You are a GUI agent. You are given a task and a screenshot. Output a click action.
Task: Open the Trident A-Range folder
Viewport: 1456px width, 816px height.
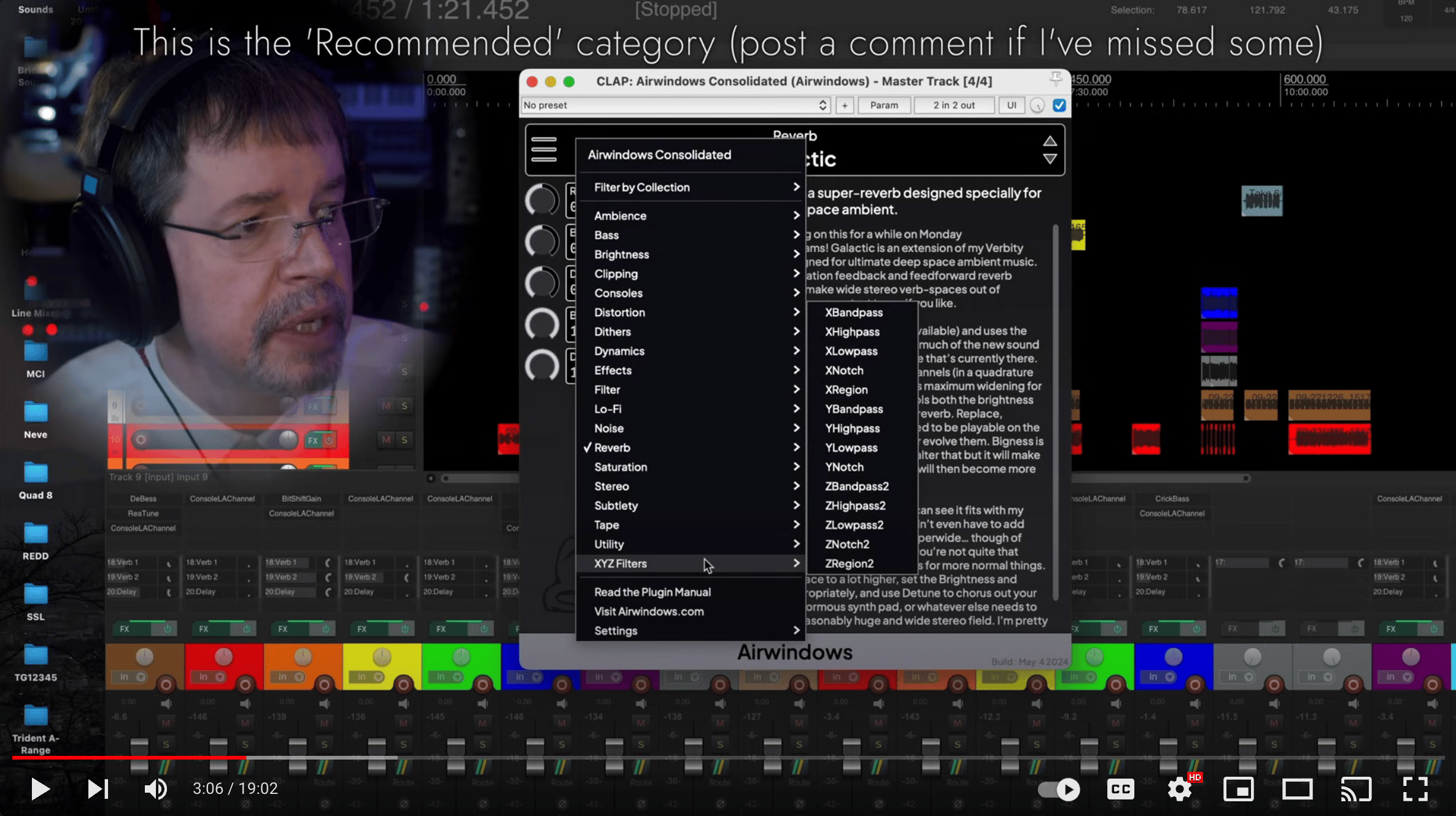(36, 730)
